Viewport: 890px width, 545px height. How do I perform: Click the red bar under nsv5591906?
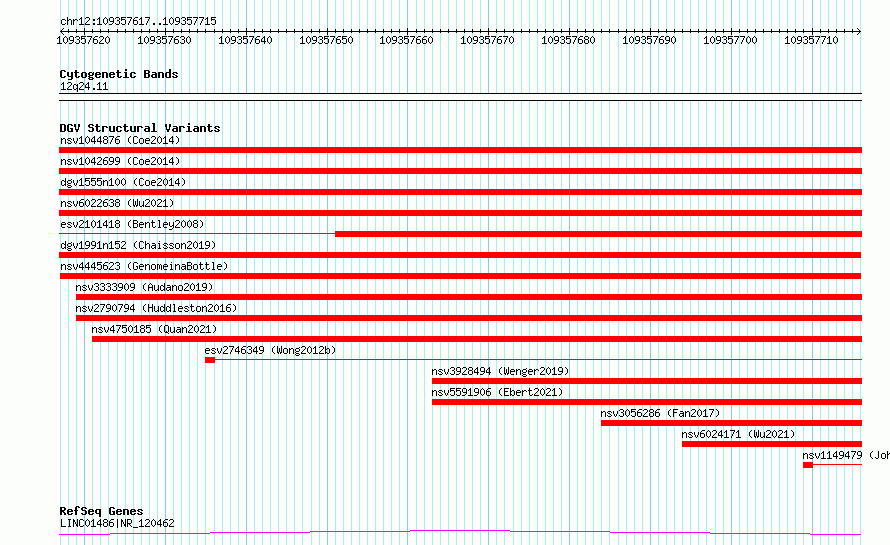(646, 402)
